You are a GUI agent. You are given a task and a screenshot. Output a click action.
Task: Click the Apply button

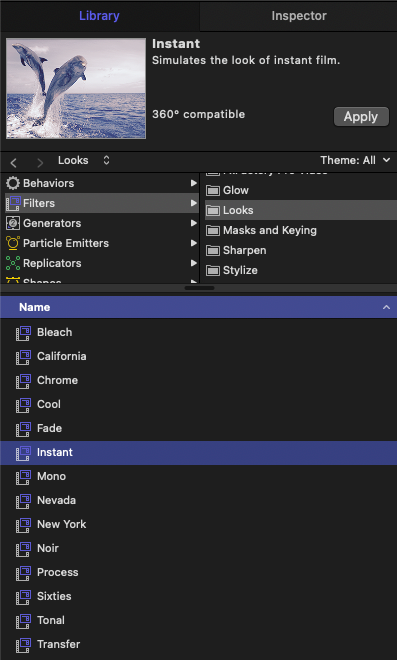pyautogui.click(x=361, y=117)
